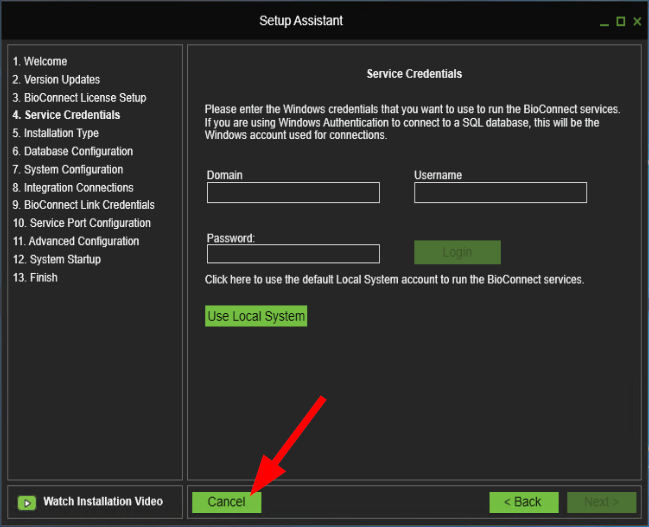This screenshot has height=527, width=649.
Task: Open the Installation Type step
Action: click(55, 134)
